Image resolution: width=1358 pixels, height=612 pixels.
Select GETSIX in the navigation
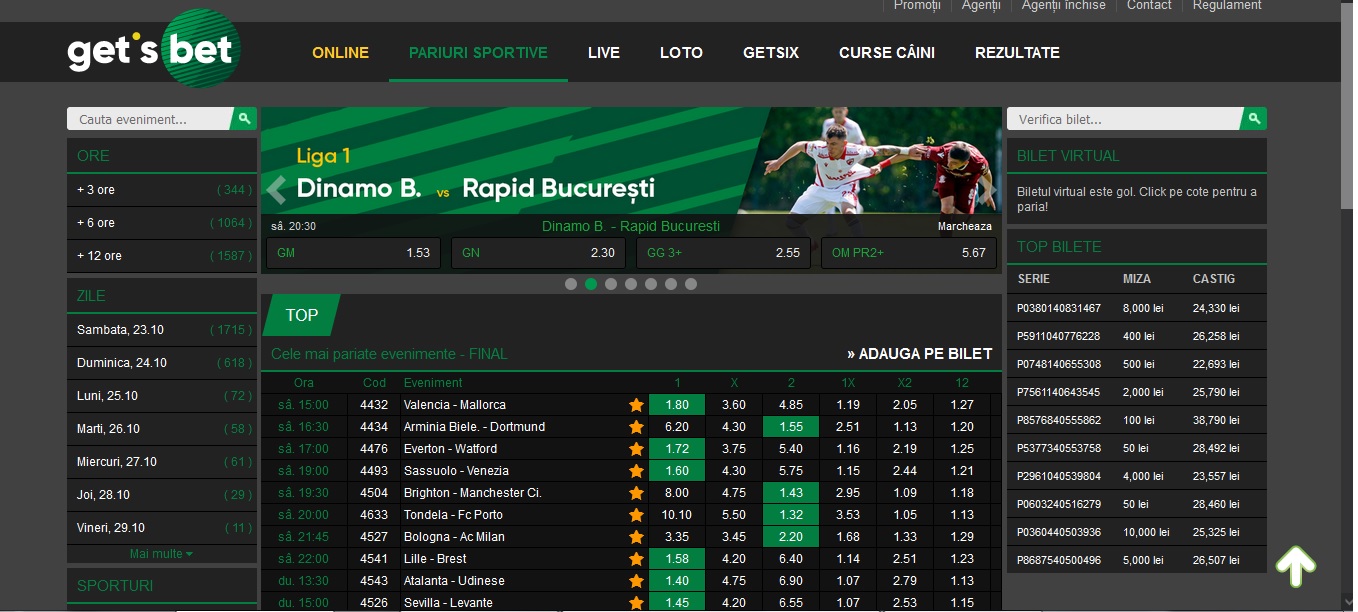[x=771, y=53]
